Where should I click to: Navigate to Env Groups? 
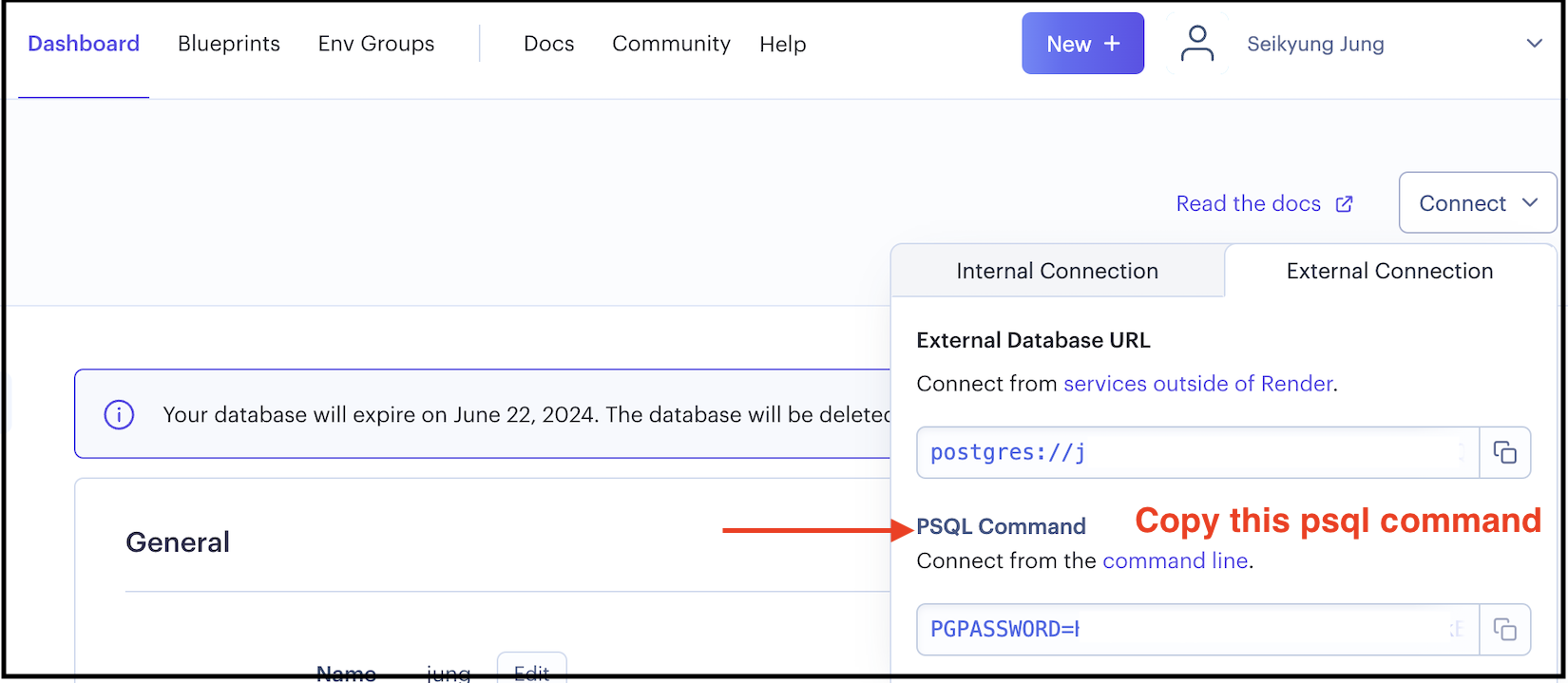[376, 44]
